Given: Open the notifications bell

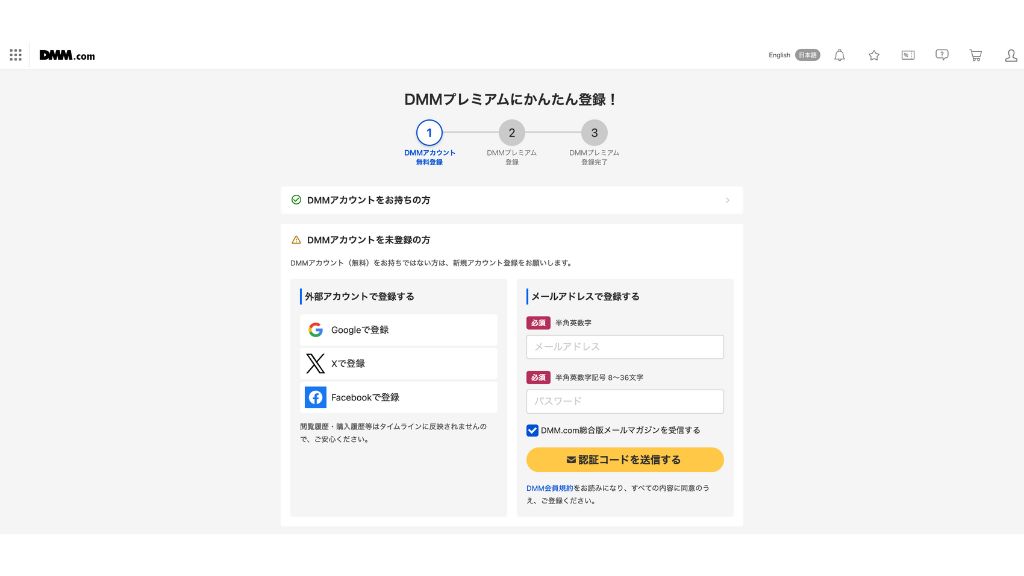Looking at the screenshot, I should [839, 55].
